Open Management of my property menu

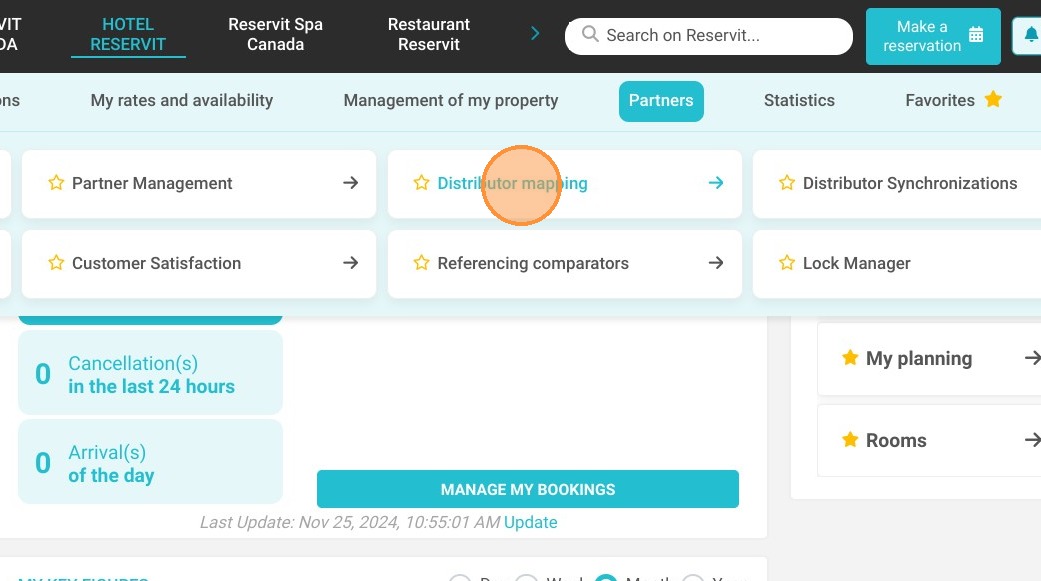click(451, 100)
